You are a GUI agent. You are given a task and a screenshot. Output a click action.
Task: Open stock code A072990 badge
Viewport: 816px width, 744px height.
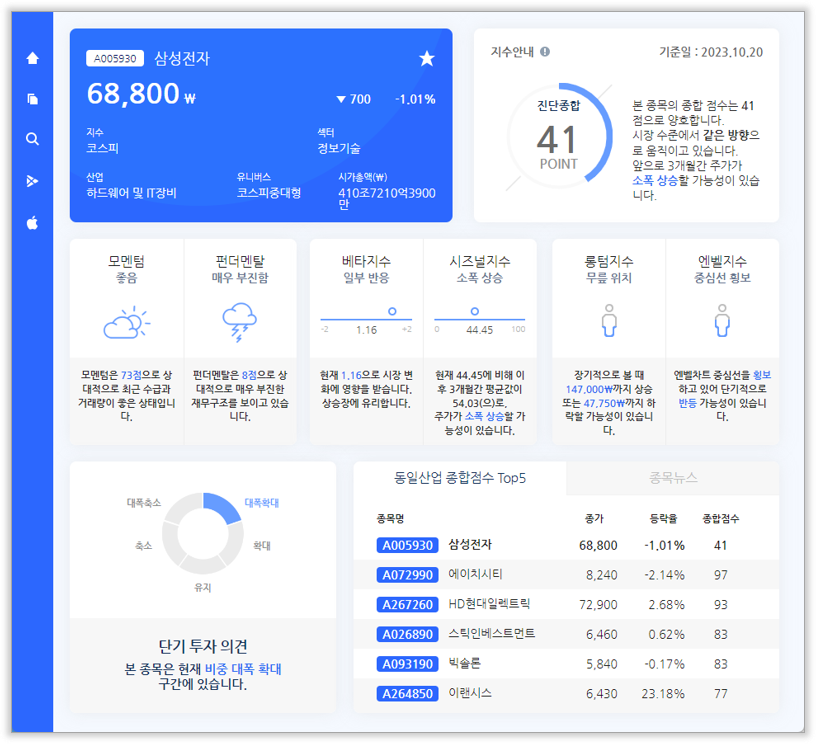407,575
